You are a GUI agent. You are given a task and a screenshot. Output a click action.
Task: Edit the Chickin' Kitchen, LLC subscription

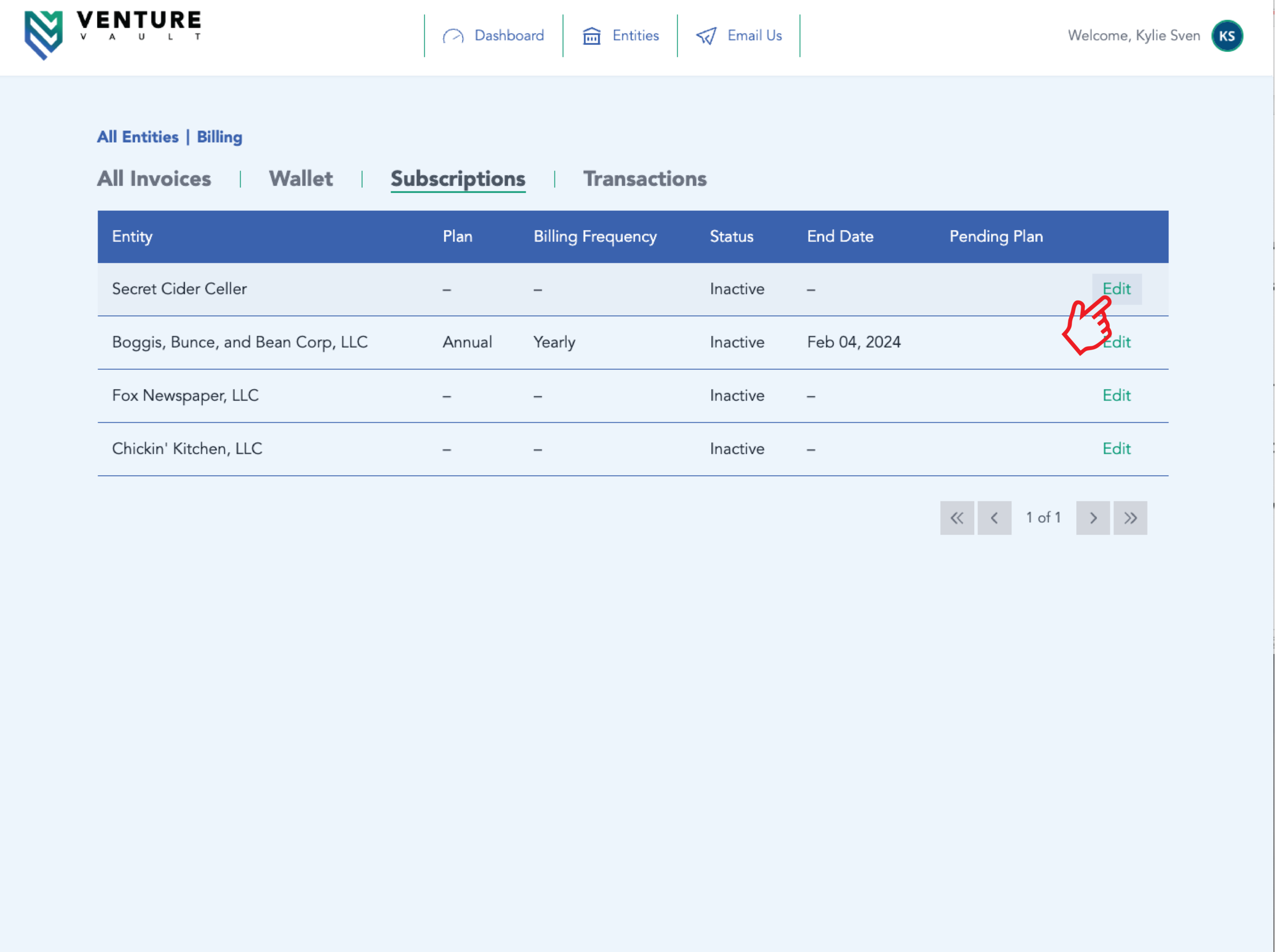(x=1117, y=448)
